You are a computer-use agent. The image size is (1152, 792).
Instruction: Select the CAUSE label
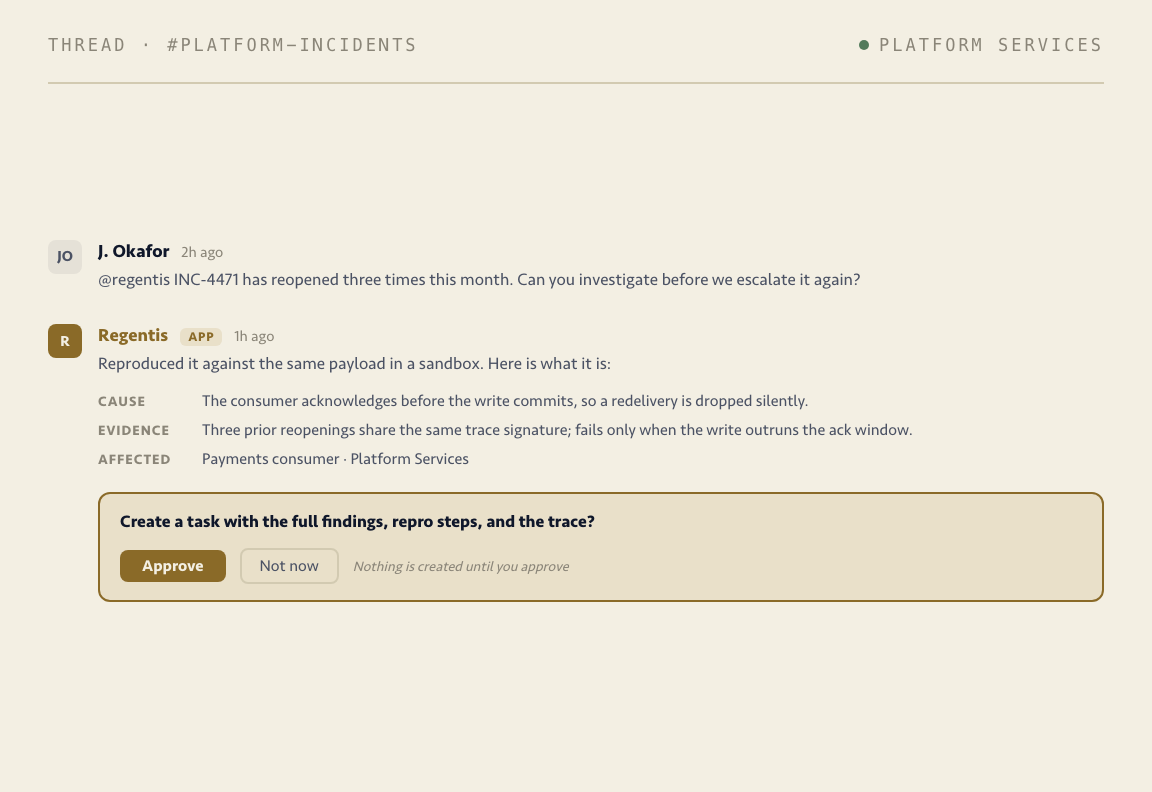pos(122,401)
